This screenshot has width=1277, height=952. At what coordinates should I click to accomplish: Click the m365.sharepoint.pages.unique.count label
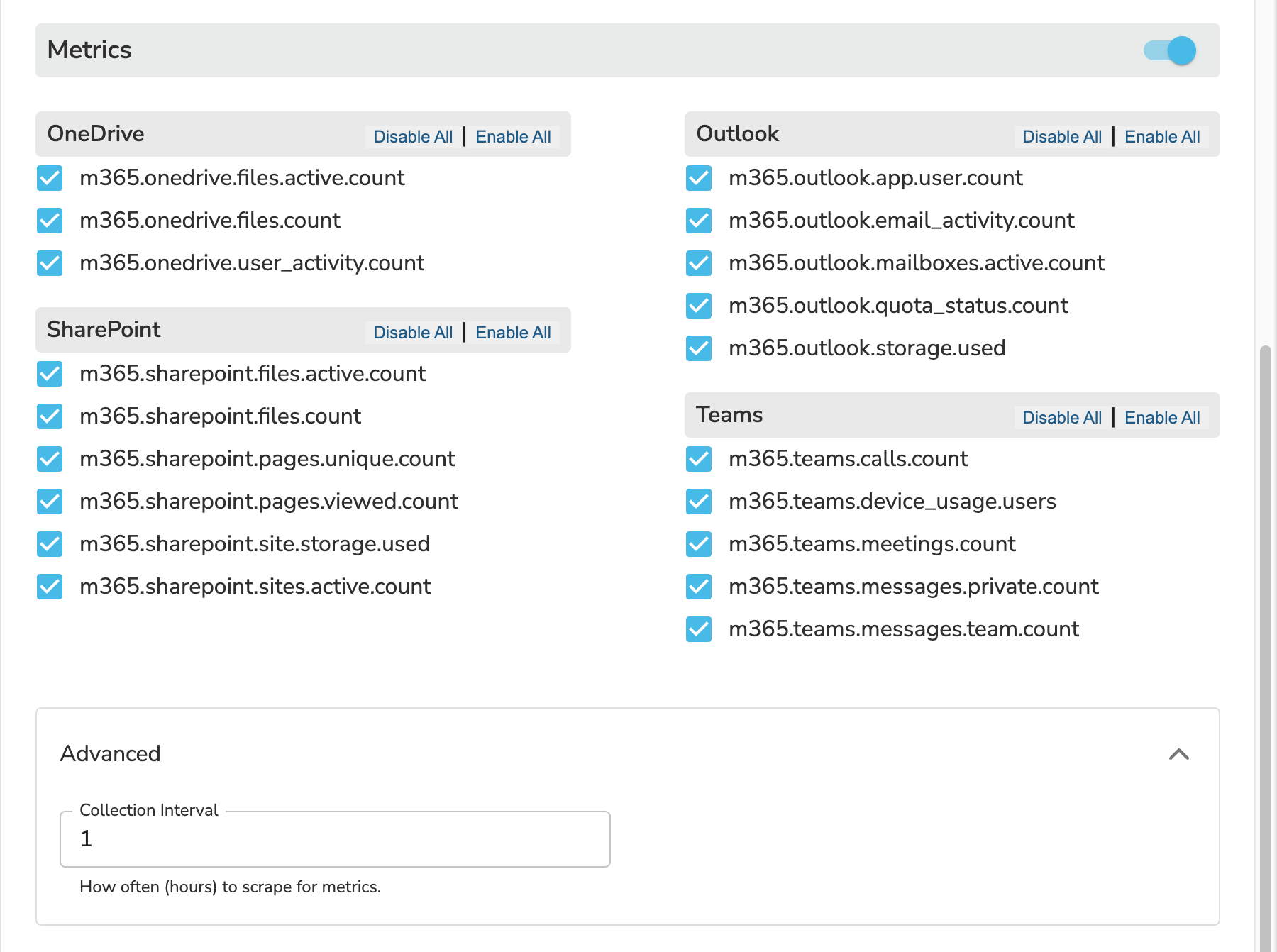pos(267,459)
